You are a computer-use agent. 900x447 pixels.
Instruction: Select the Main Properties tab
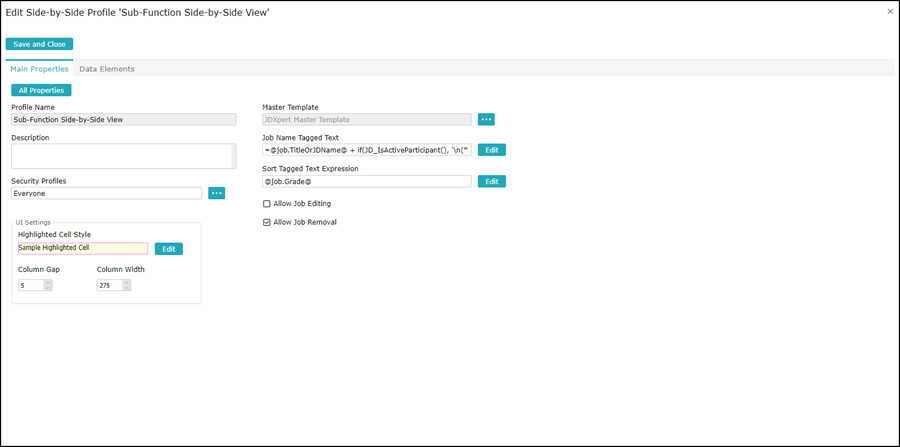coord(39,69)
